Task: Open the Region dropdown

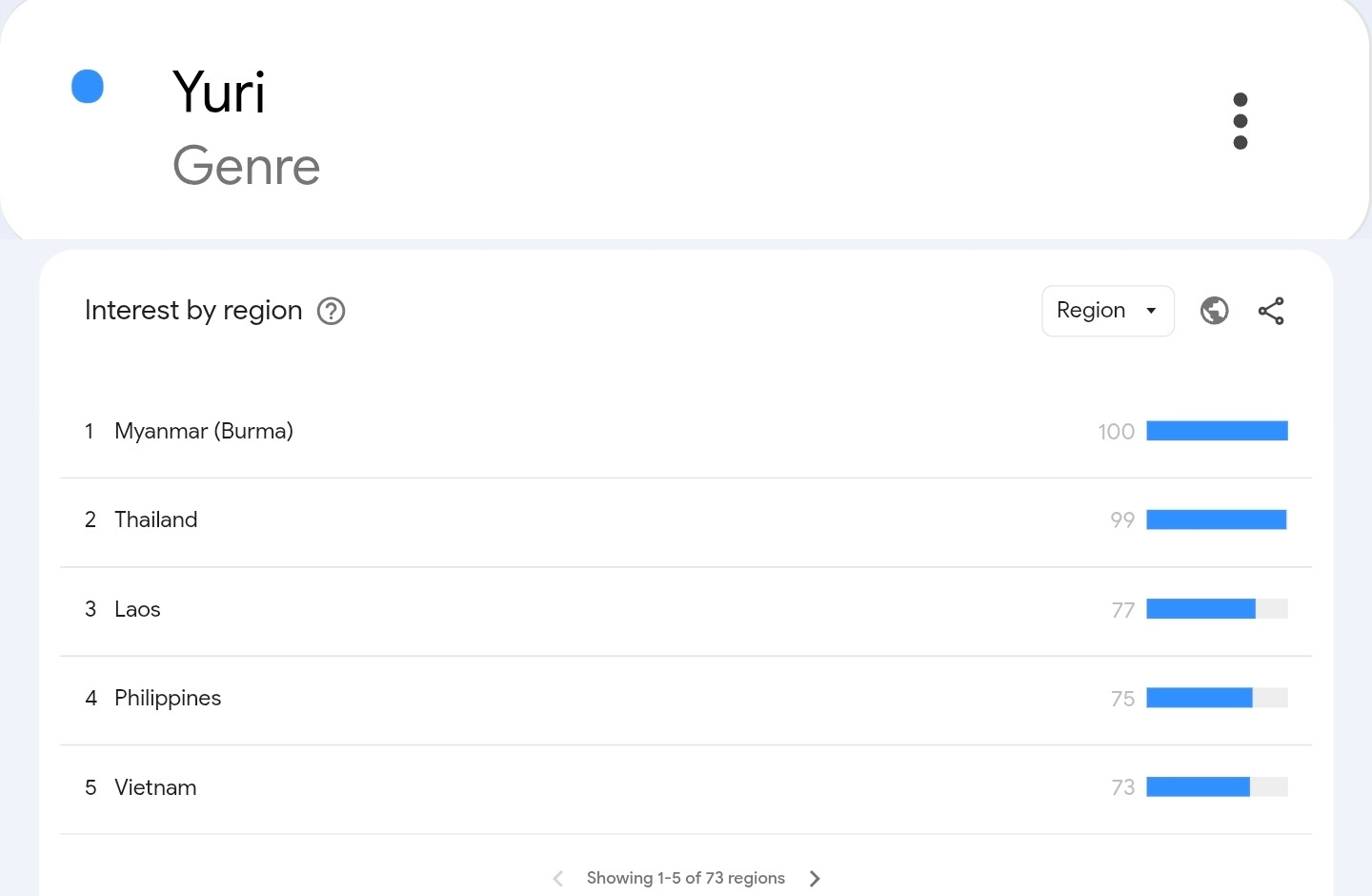Action: 1108,311
